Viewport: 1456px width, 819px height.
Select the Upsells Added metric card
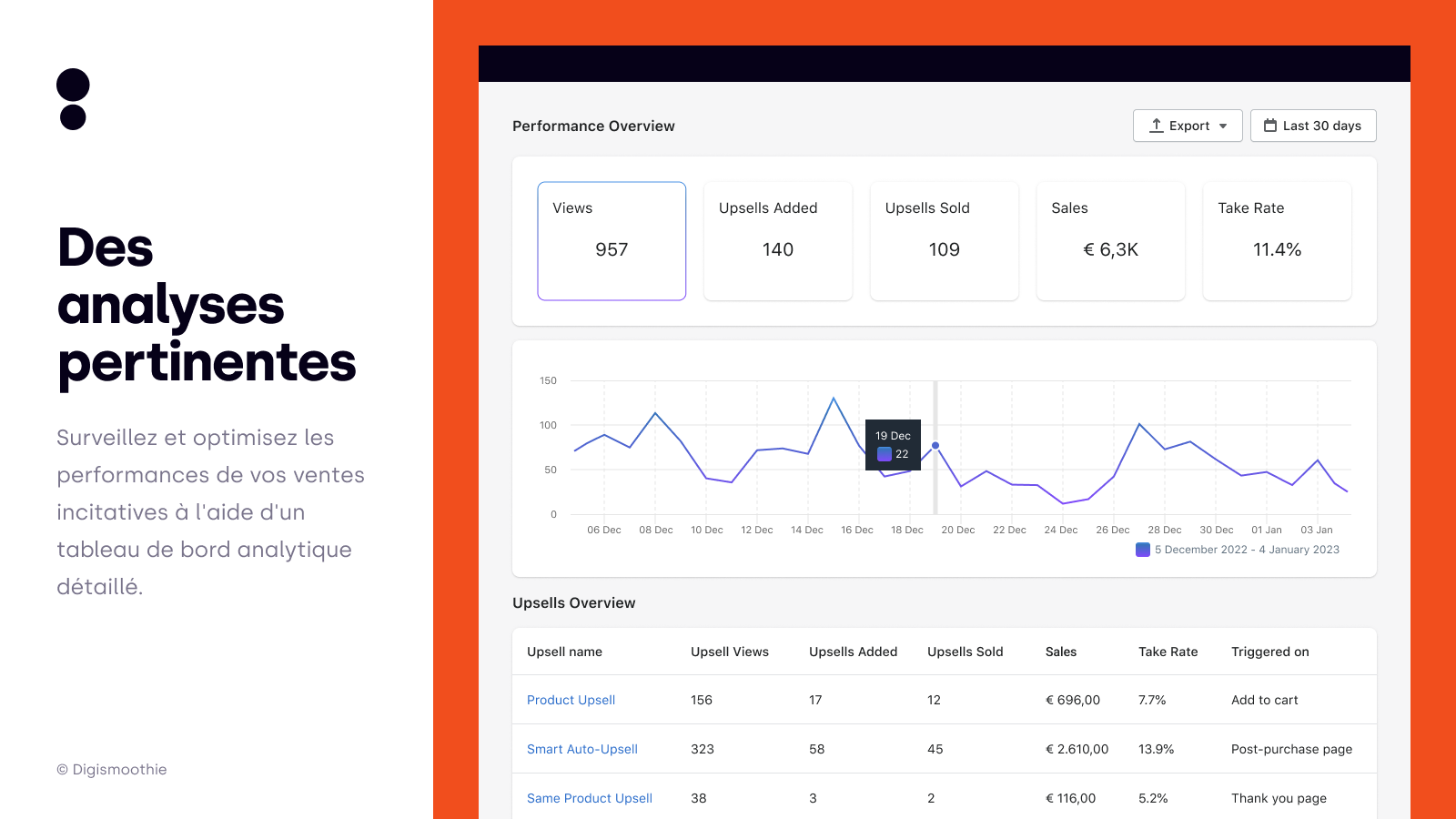(x=778, y=241)
